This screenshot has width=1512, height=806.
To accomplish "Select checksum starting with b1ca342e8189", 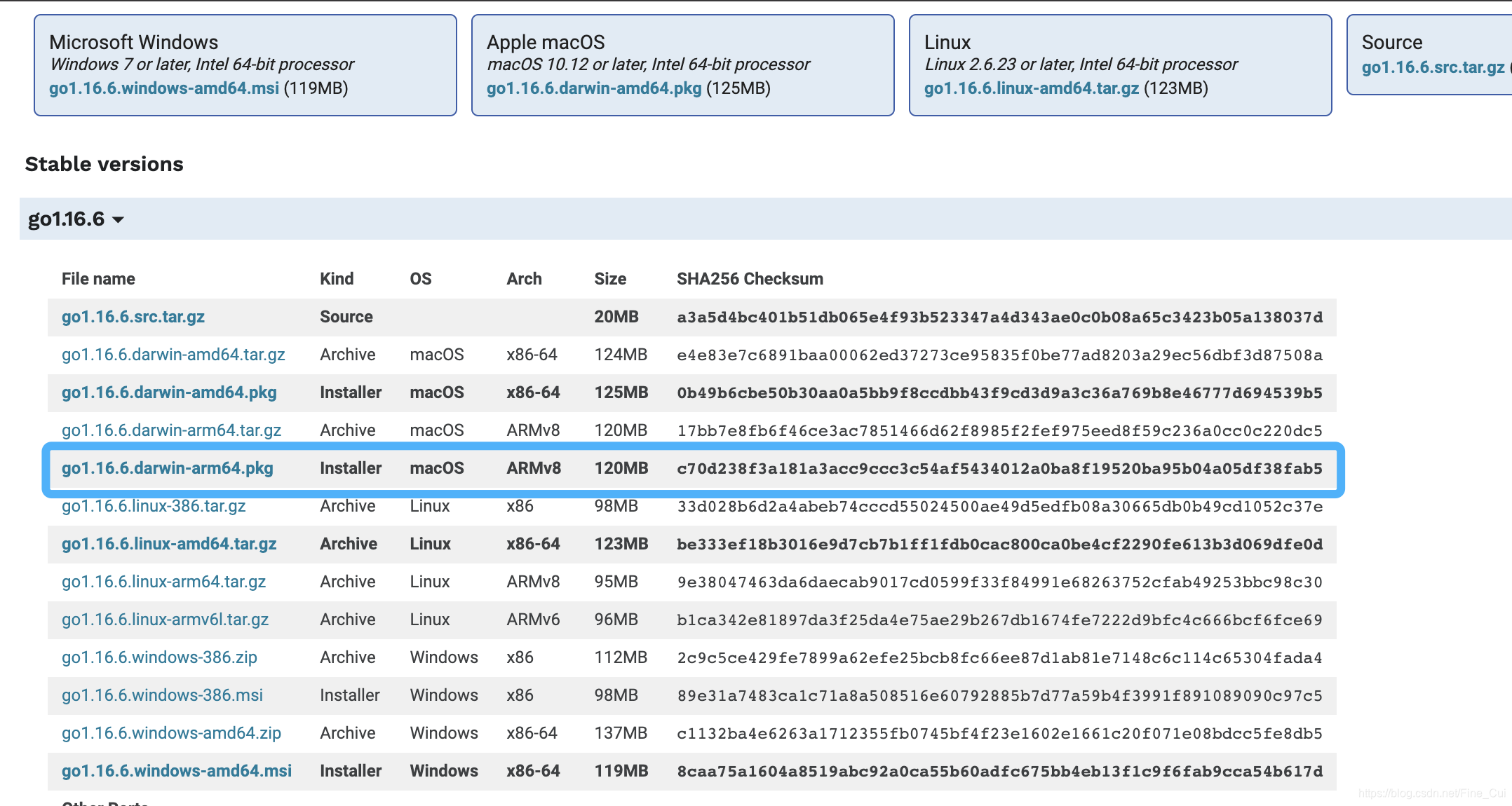I will 1000,620.
